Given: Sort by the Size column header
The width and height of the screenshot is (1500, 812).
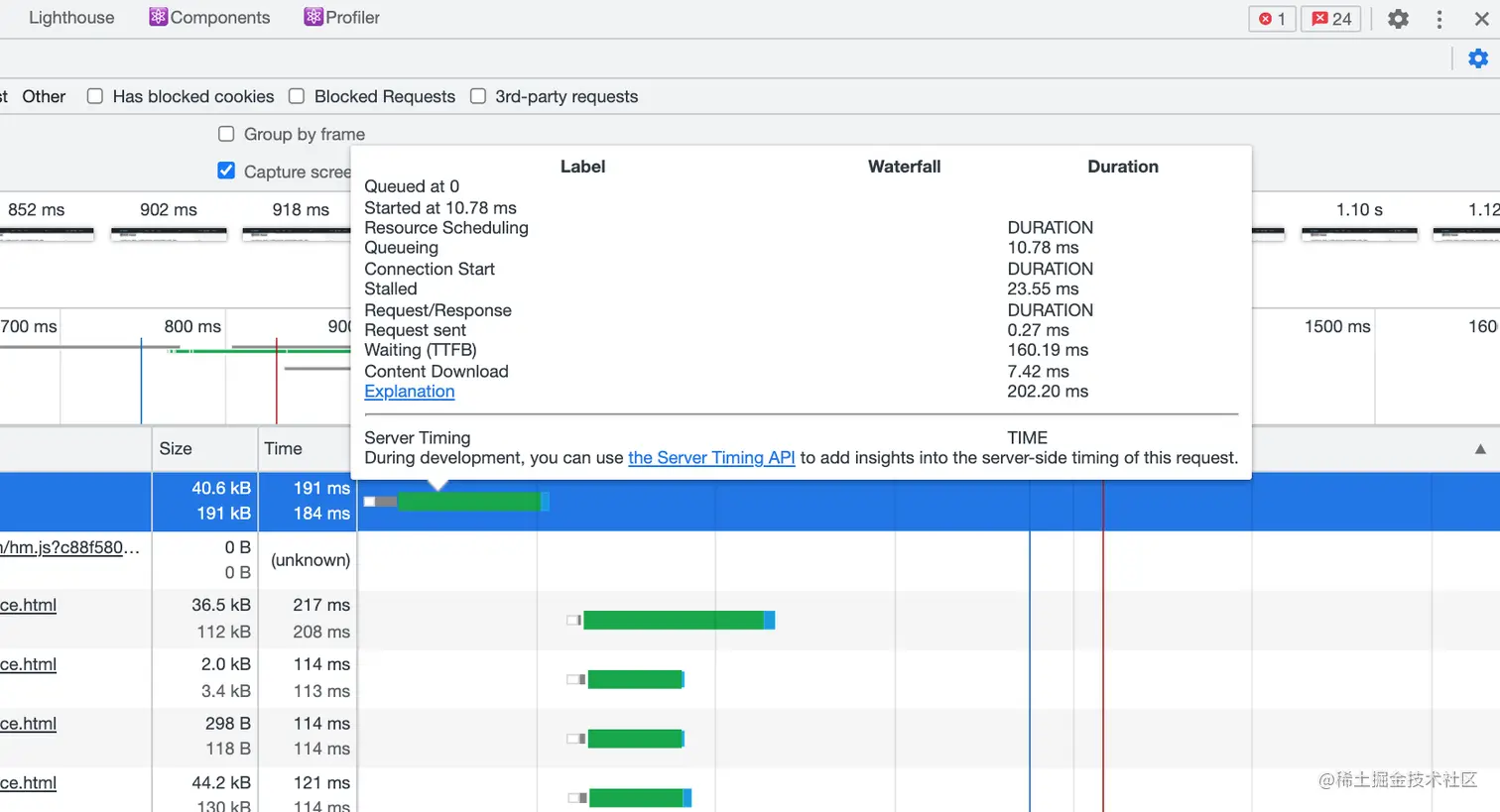Looking at the screenshot, I should point(204,449).
